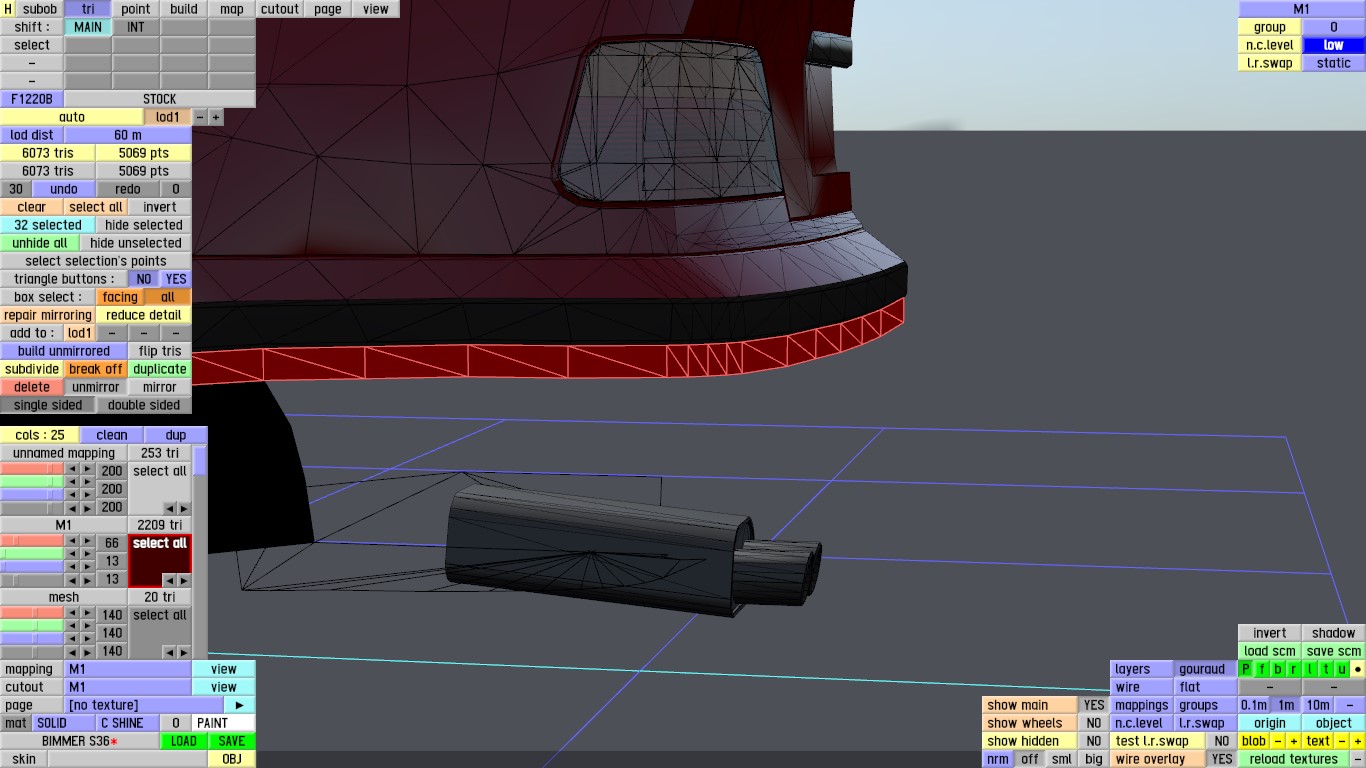Viewport: 1366px width, 768px height.
Task: Switch to the point mode tab
Action: (136, 9)
